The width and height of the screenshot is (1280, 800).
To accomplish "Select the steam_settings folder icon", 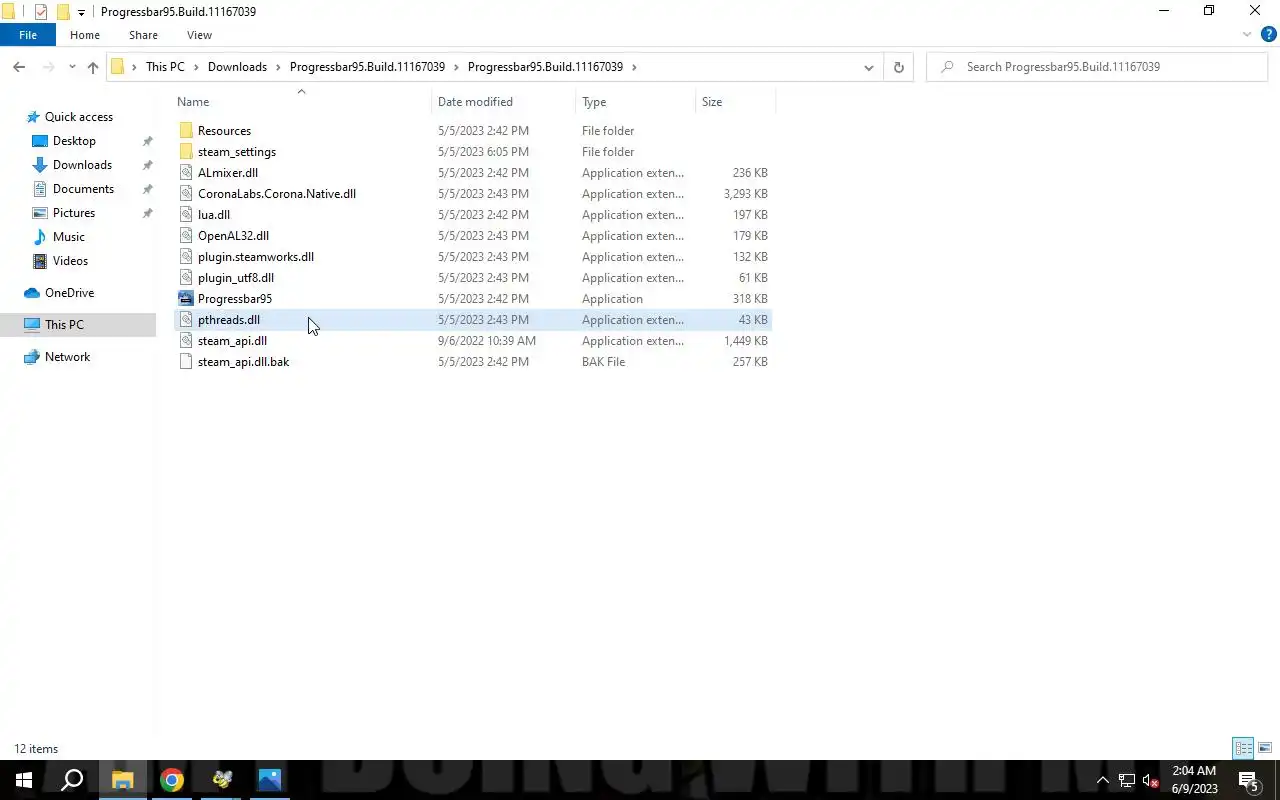I will (x=186, y=152).
